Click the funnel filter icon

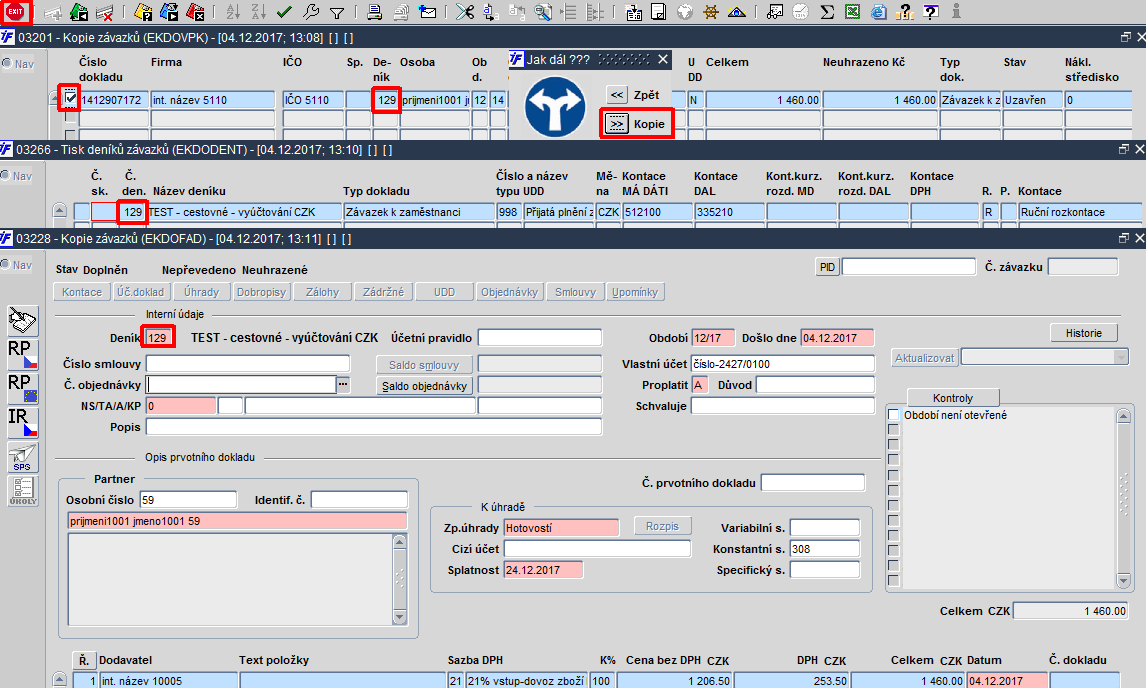coord(337,12)
